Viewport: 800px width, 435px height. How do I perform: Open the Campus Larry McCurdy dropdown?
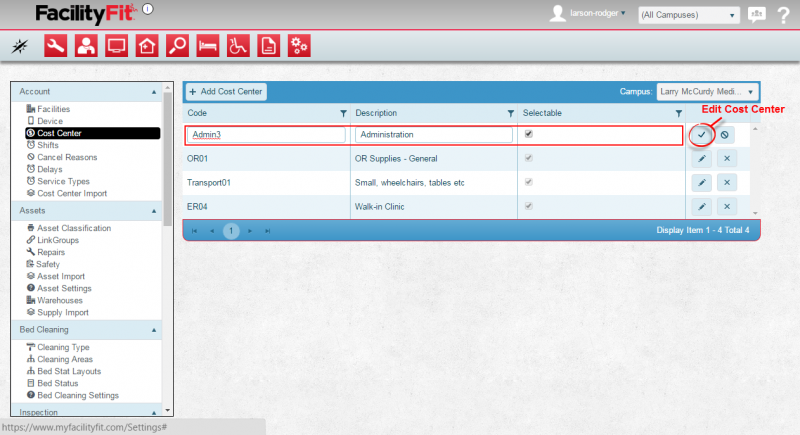[x=707, y=92]
